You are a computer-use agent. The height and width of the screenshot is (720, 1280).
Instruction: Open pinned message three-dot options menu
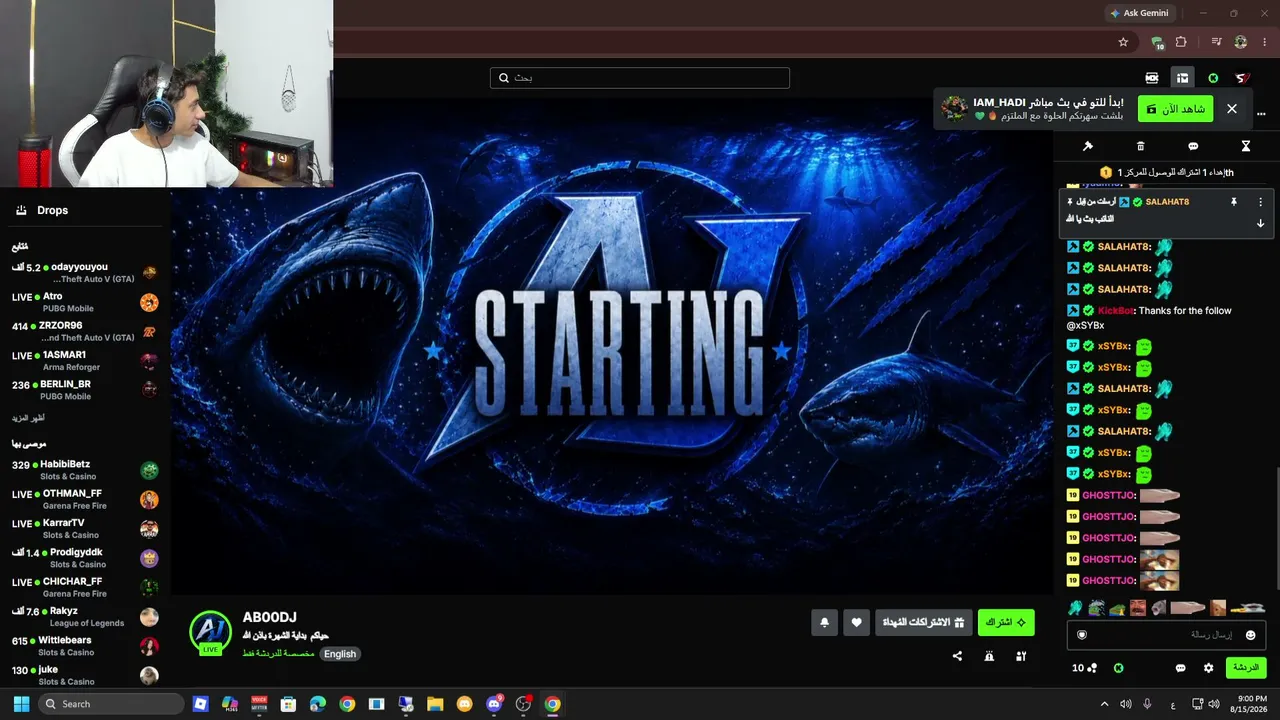pyautogui.click(x=1260, y=202)
